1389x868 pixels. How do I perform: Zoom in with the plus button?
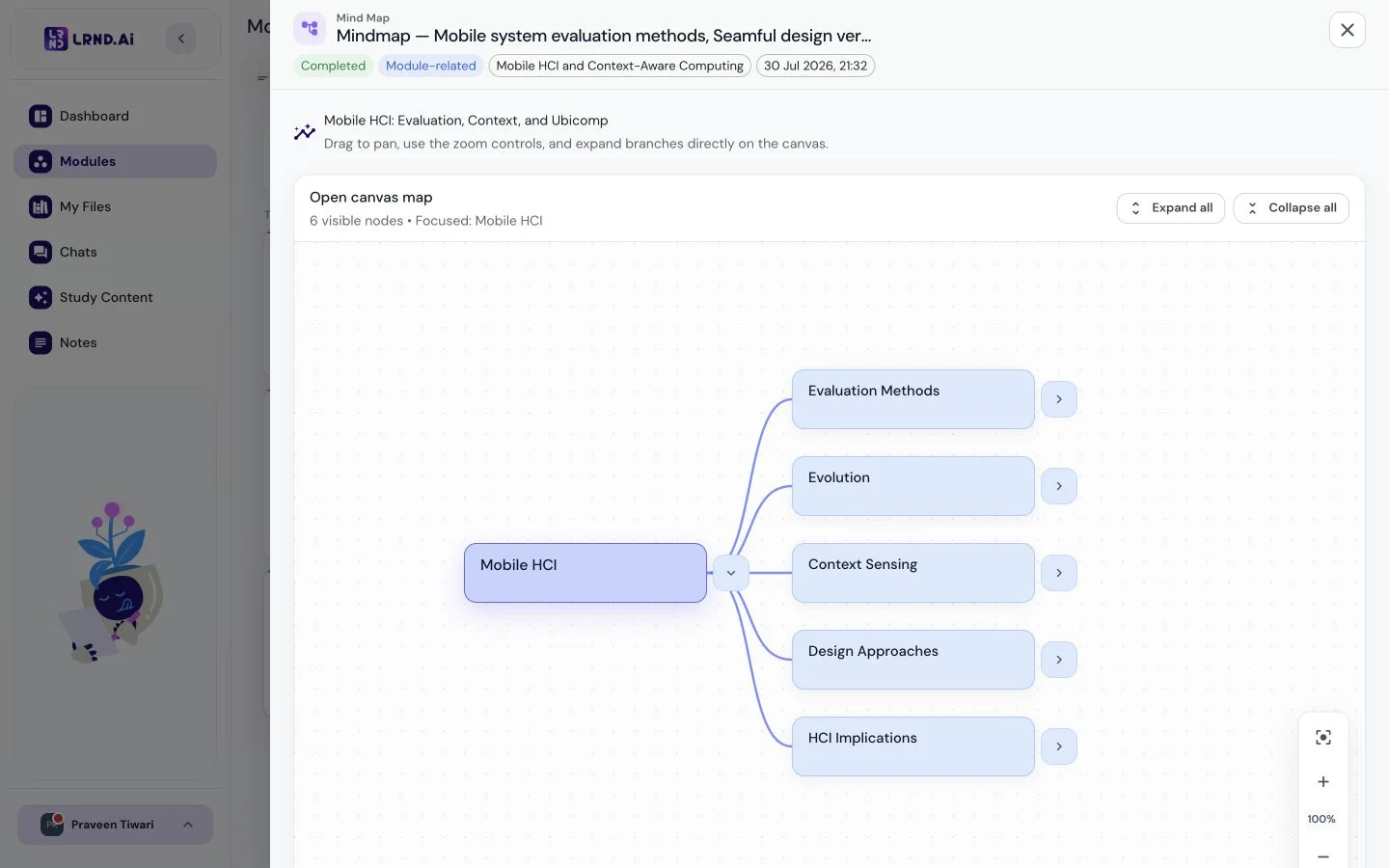1323,782
